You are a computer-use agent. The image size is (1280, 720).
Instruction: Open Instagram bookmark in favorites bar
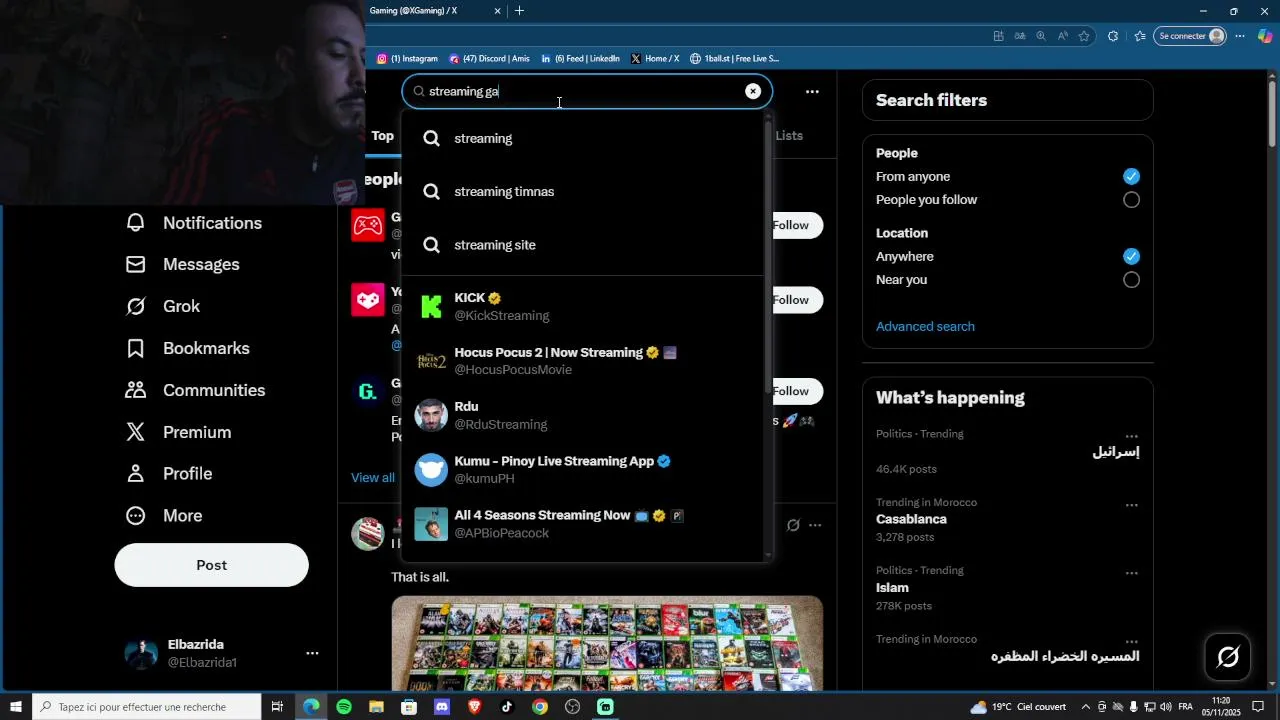coord(407,59)
